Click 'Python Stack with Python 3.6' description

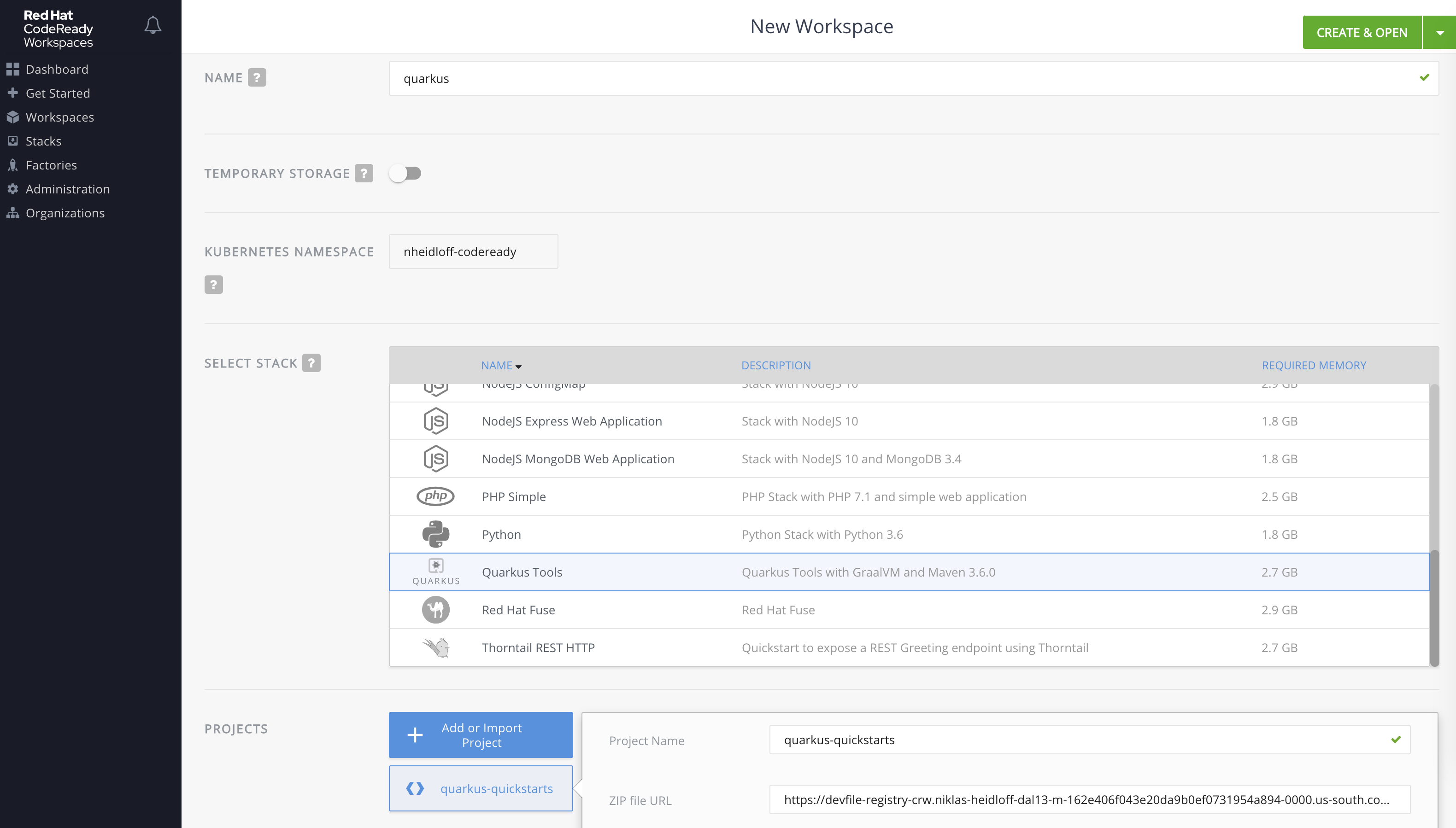coord(822,535)
